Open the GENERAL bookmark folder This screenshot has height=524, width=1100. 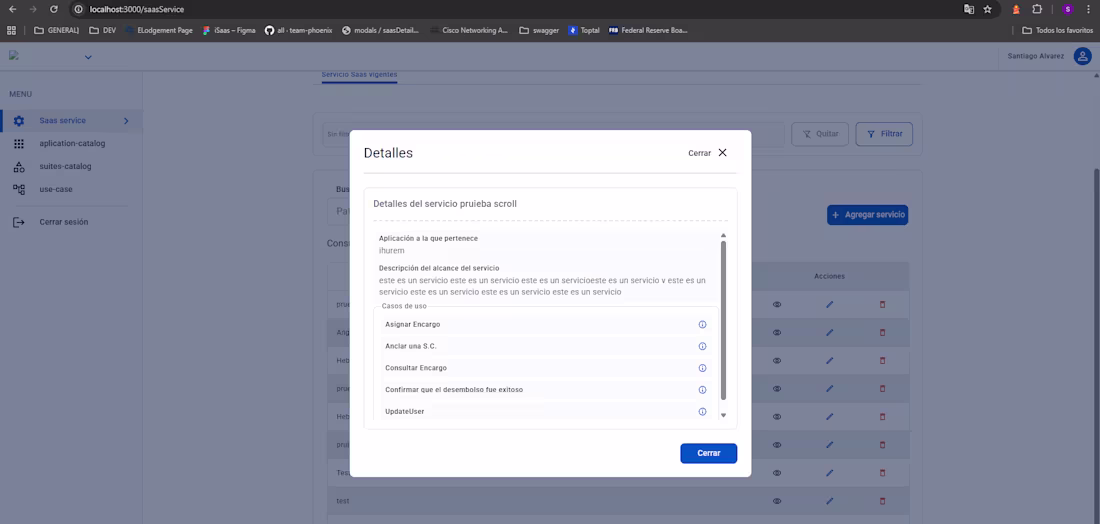55,30
